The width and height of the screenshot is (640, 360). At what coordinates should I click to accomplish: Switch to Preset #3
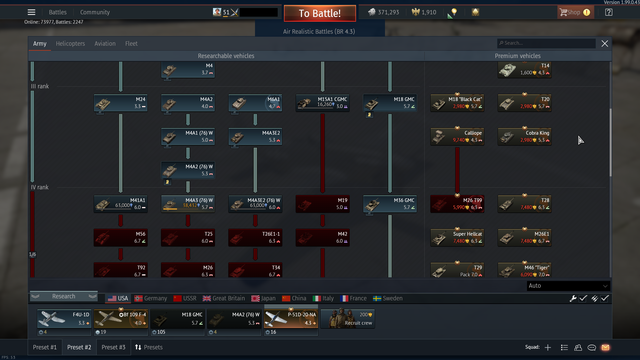pos(113,347)
